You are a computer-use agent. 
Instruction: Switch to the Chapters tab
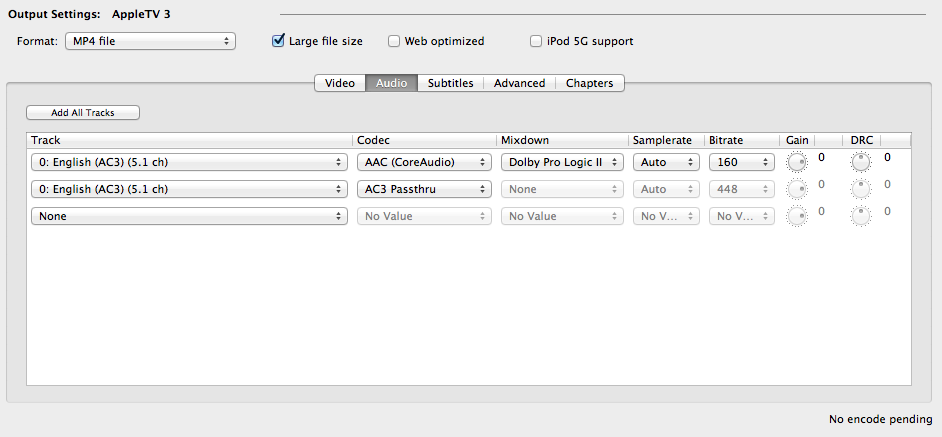point(589,83)
